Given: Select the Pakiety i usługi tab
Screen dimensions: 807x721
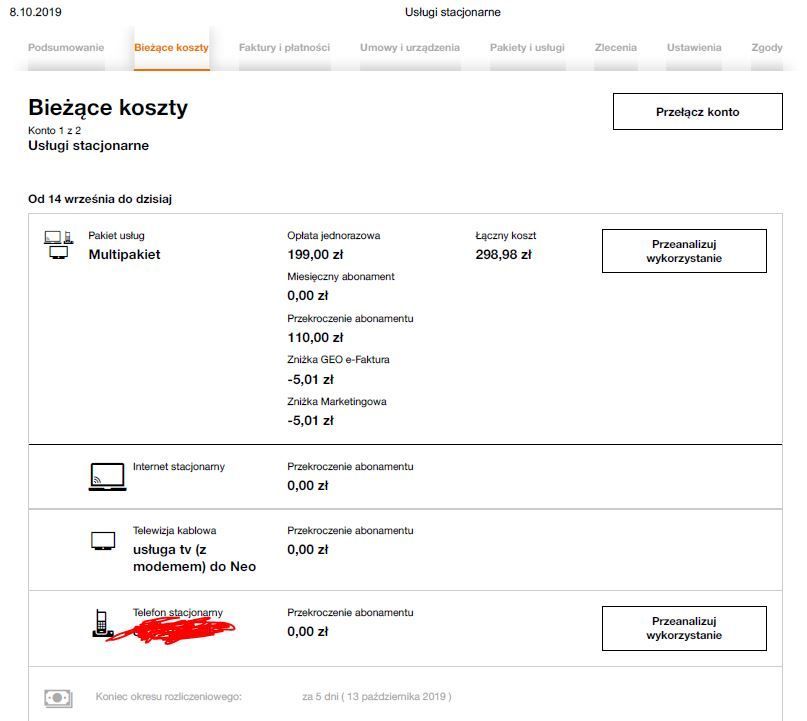Looking at the screenshot, I should [527, 47].
